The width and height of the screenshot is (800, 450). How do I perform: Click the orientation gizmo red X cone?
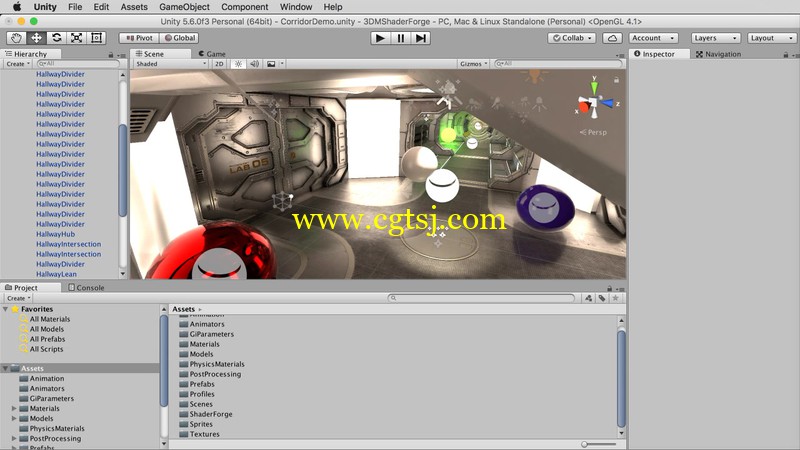(x=584, y=108)
